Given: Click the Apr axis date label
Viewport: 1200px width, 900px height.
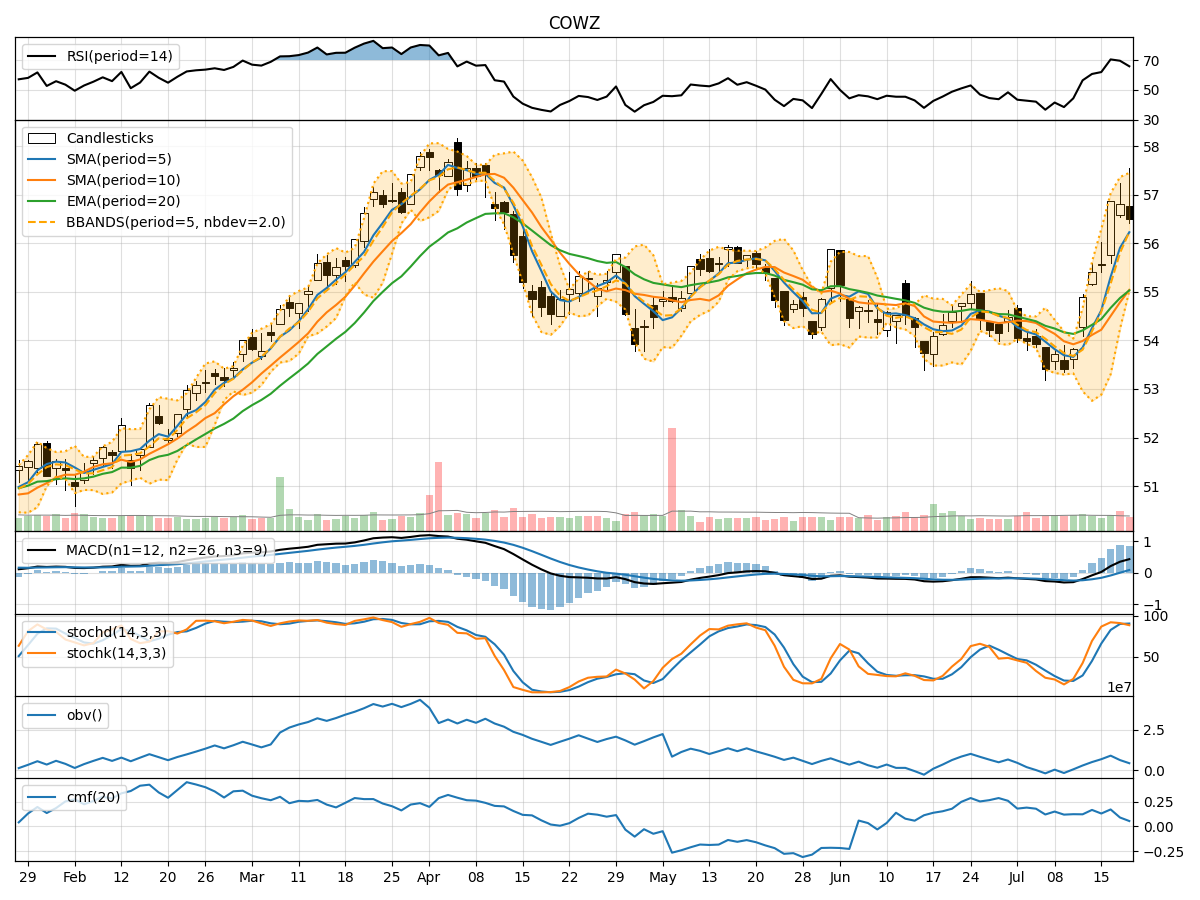Looking at the screenshot, I should [430, 874].
